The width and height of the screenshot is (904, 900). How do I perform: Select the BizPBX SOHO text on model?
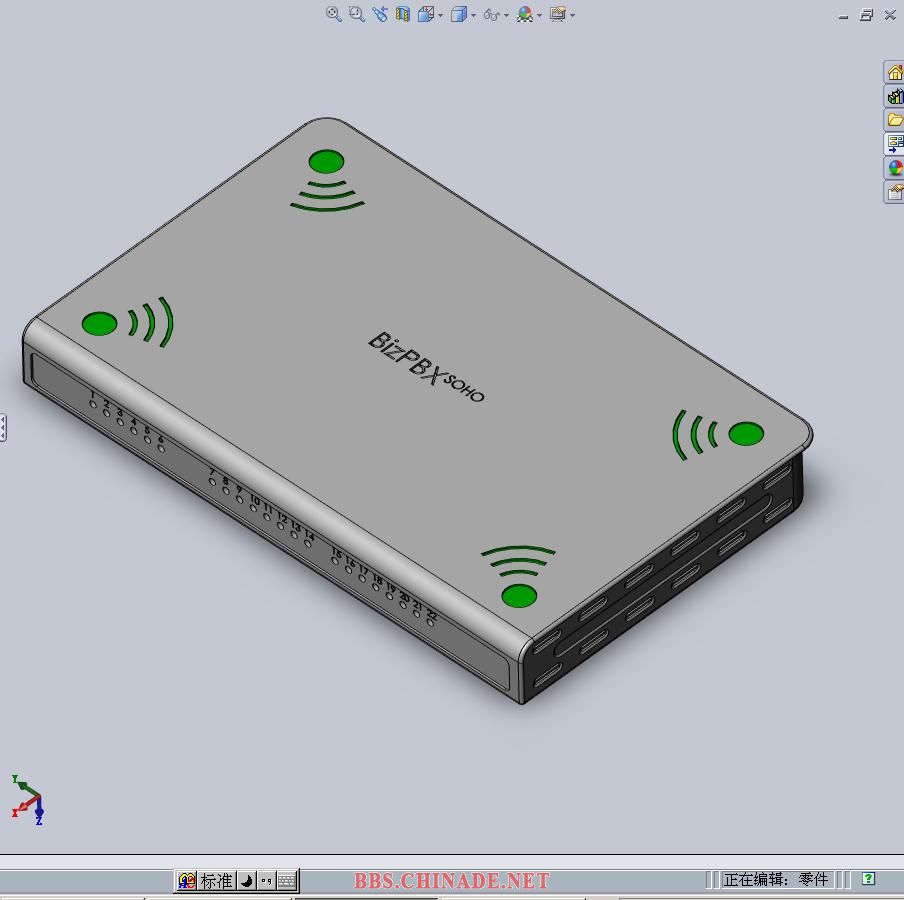pos(427,367)
